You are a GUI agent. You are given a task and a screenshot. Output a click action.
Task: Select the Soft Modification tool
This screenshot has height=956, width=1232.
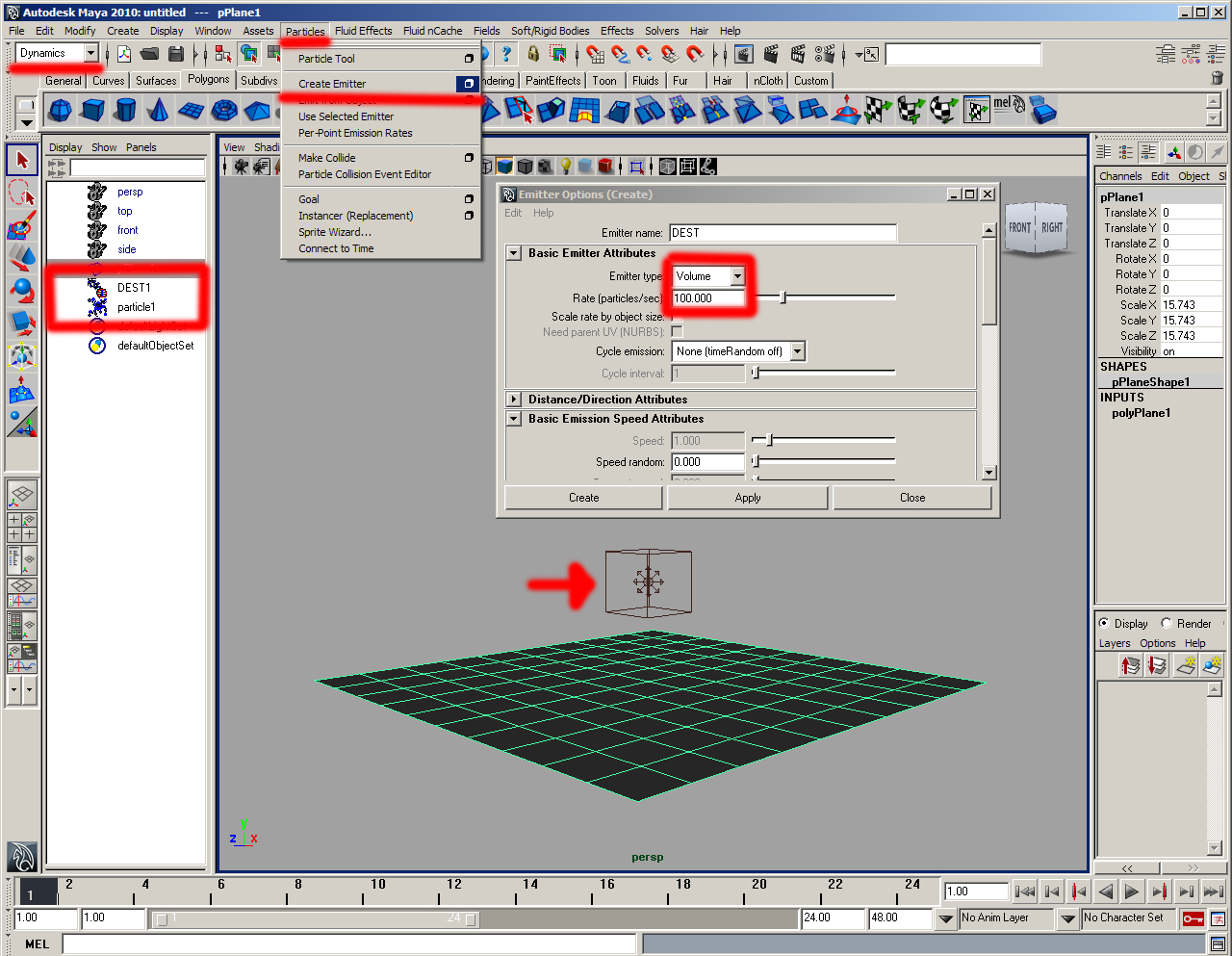tap(22, 389)
